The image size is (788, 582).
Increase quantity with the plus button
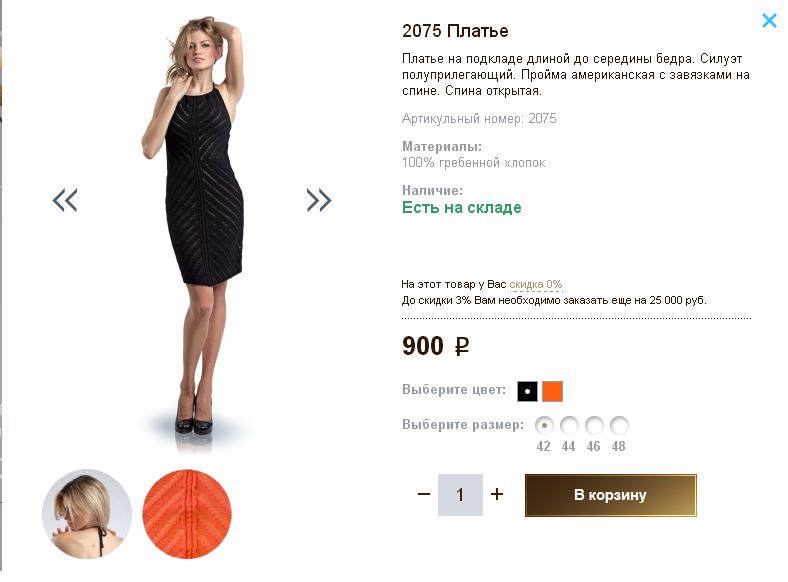(497, 494)
